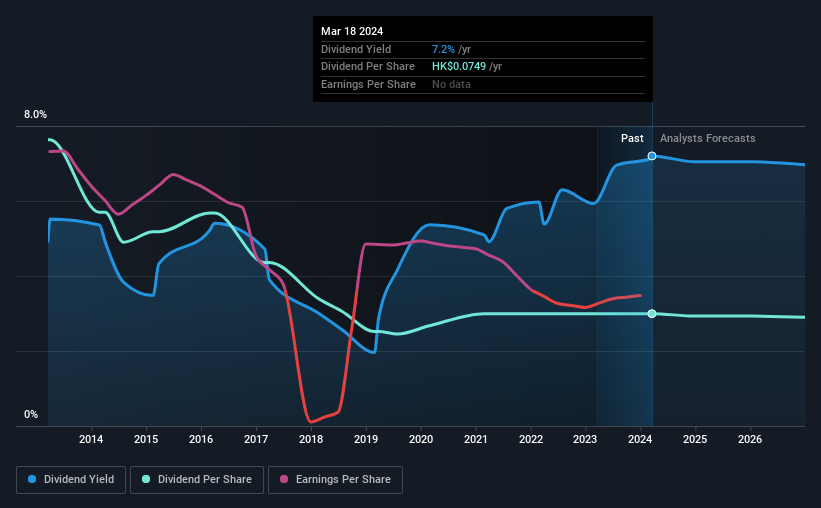Click the 2019 x-axis label

tap(366, 439)
